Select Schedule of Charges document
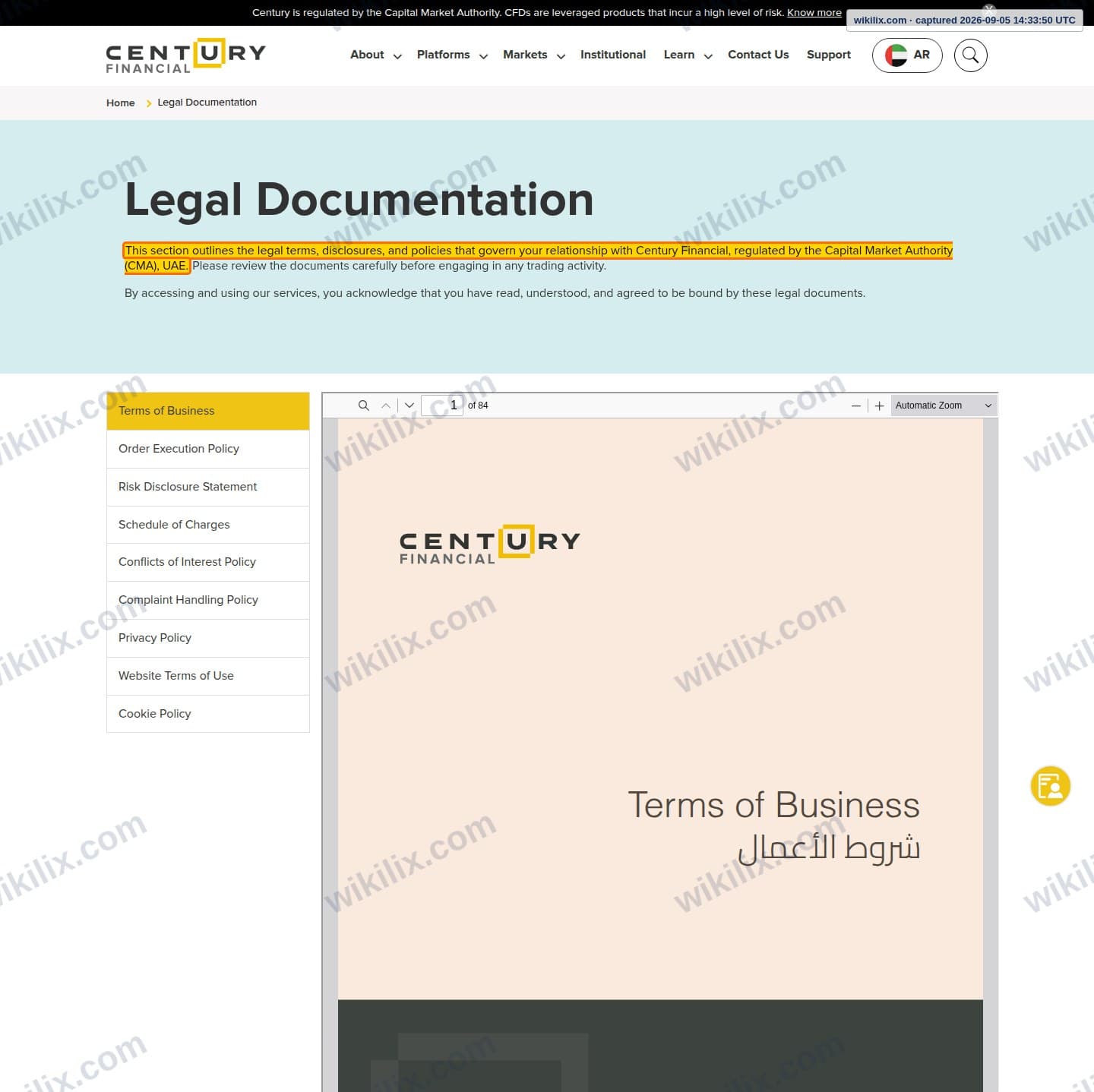 (x=208, y=525)
